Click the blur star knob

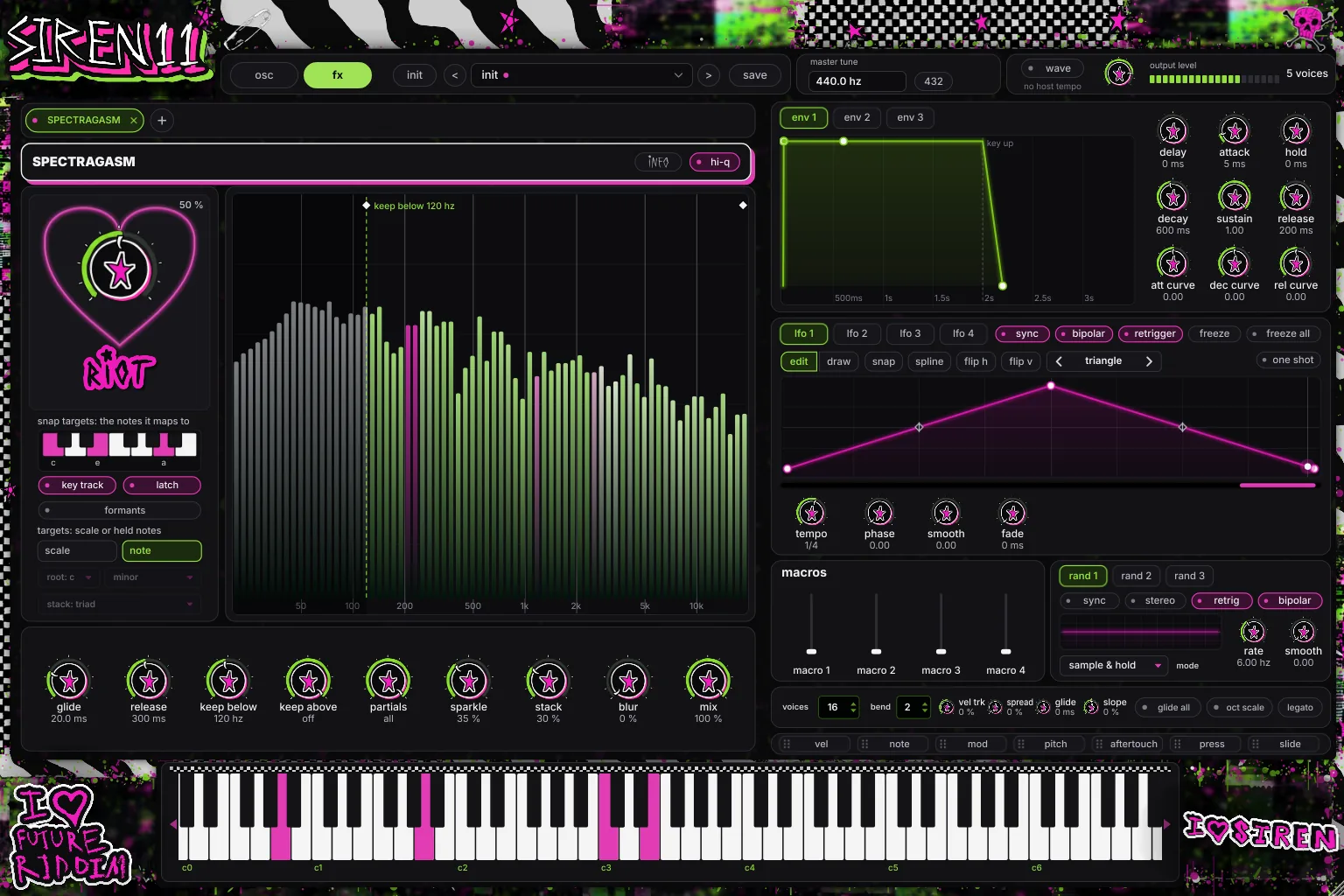pyautogui.click(x=628, y=680)
